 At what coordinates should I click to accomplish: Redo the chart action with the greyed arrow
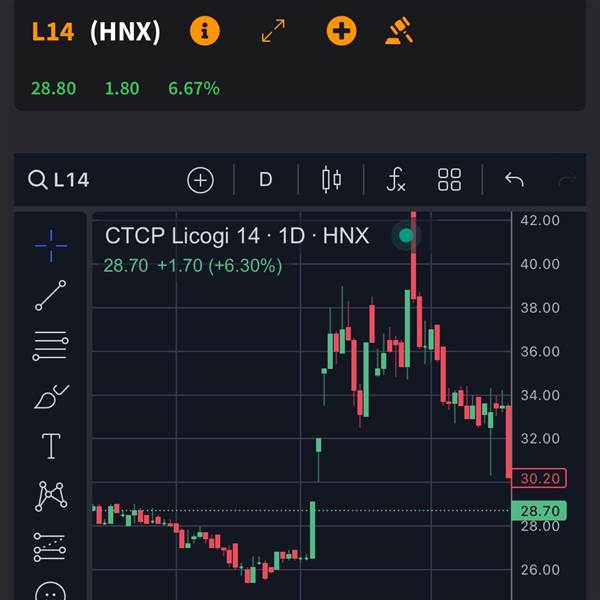(x=567, y=179)
